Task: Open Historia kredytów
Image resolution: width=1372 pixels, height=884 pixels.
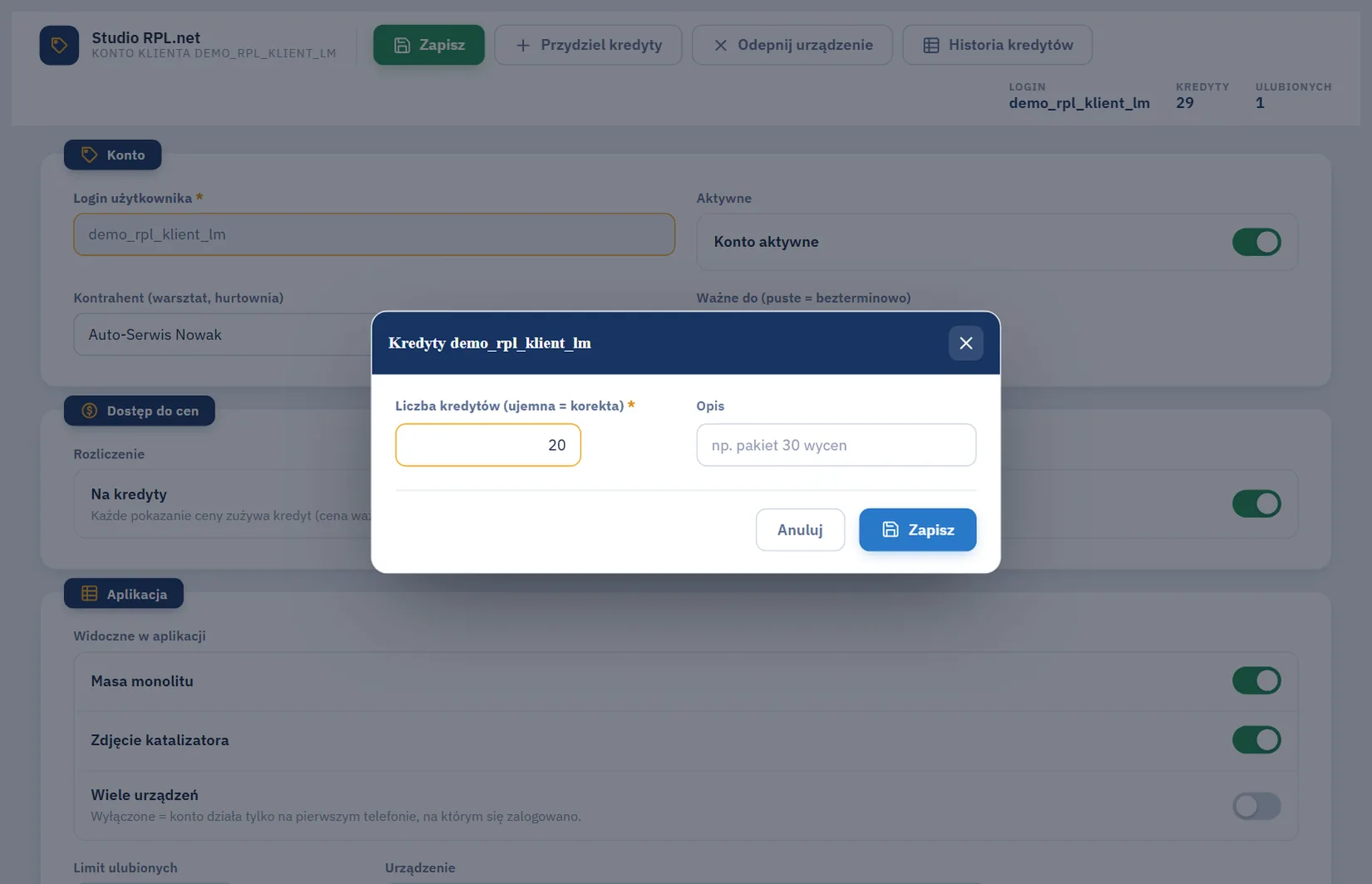Action: tap(998, 45)
